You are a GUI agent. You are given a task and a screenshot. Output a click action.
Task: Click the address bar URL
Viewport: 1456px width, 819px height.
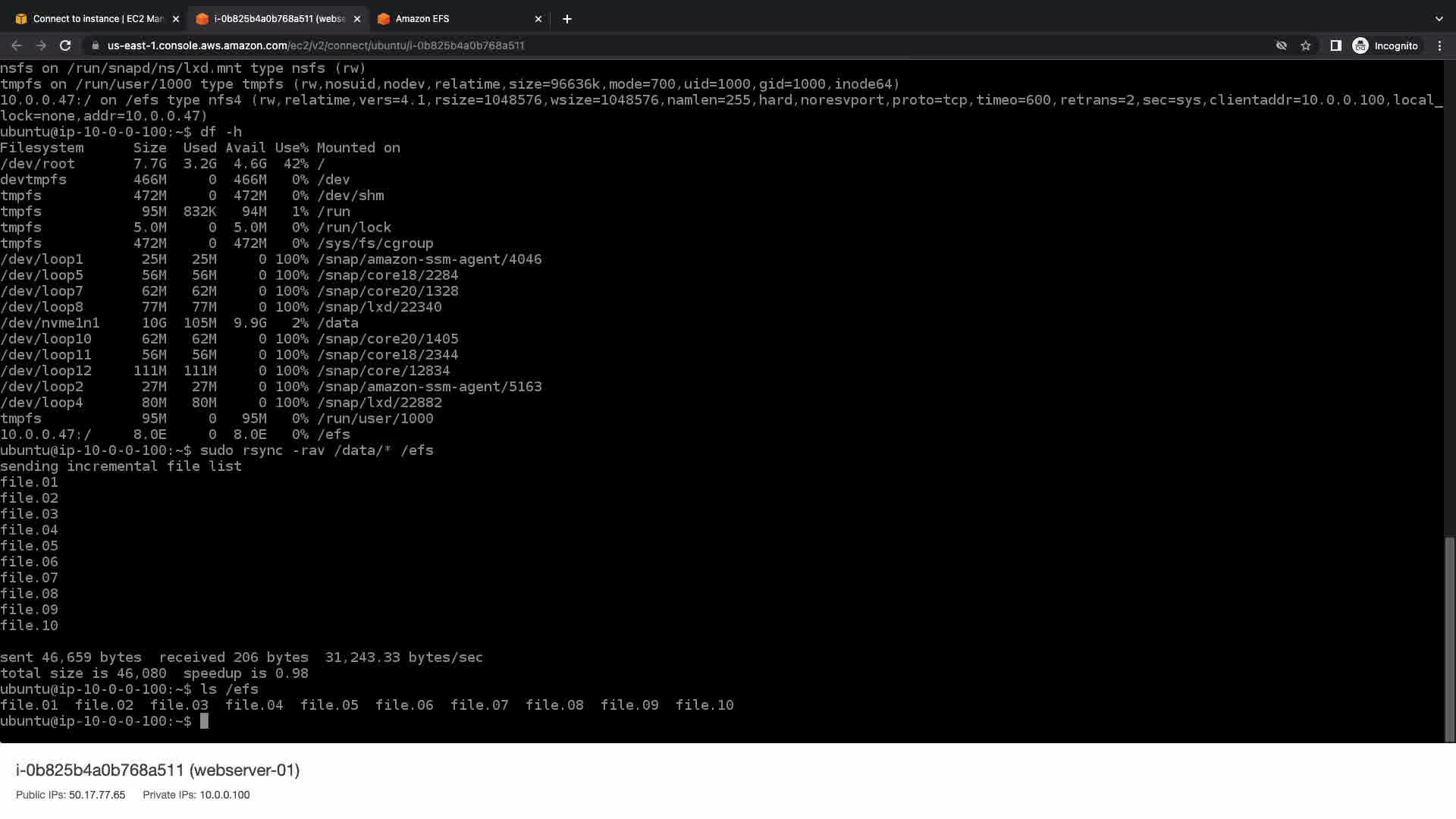[x=315, y=45]
